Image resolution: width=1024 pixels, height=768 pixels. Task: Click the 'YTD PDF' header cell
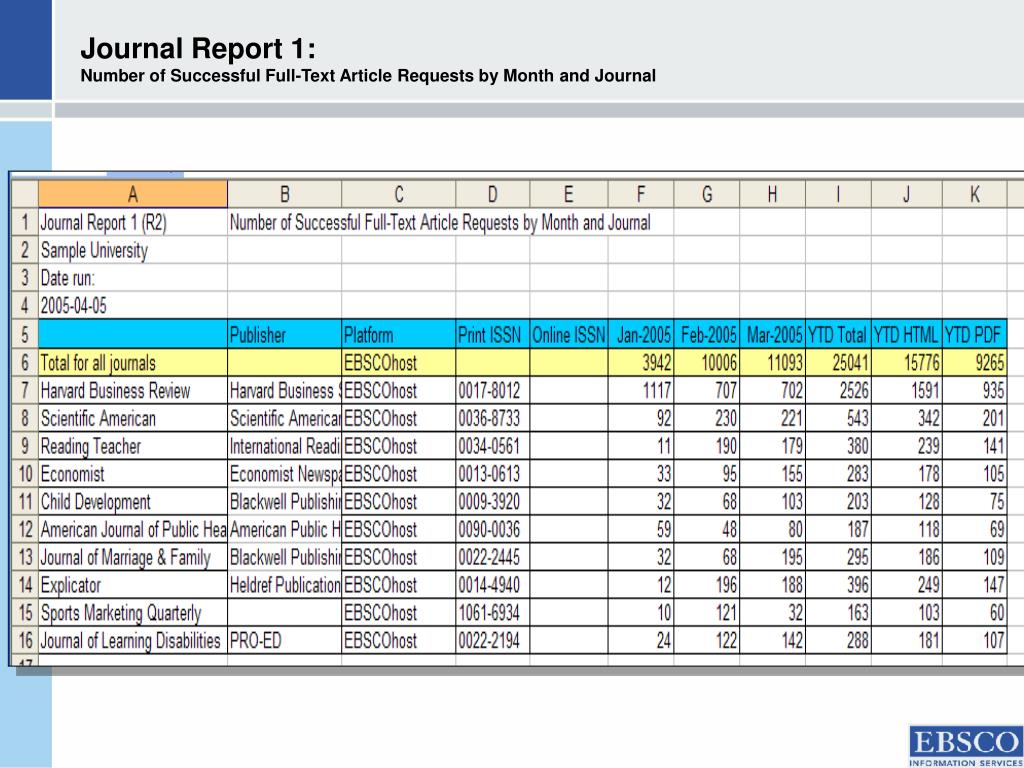point(974,334)
